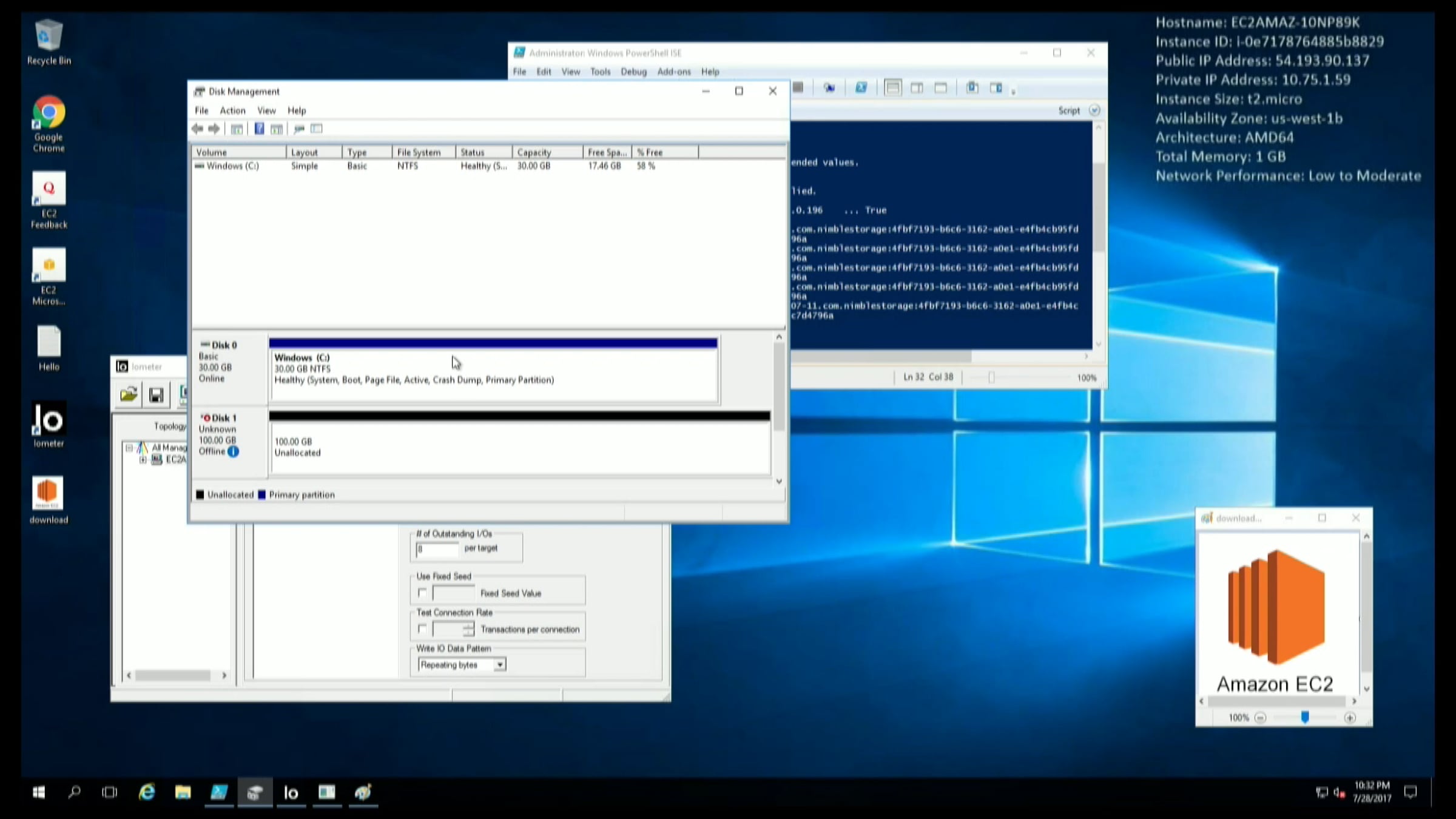Enable the Transactions per connection checkbox
The width and height of the screenshot is (1456, 819).
click(x=422, y=629)
